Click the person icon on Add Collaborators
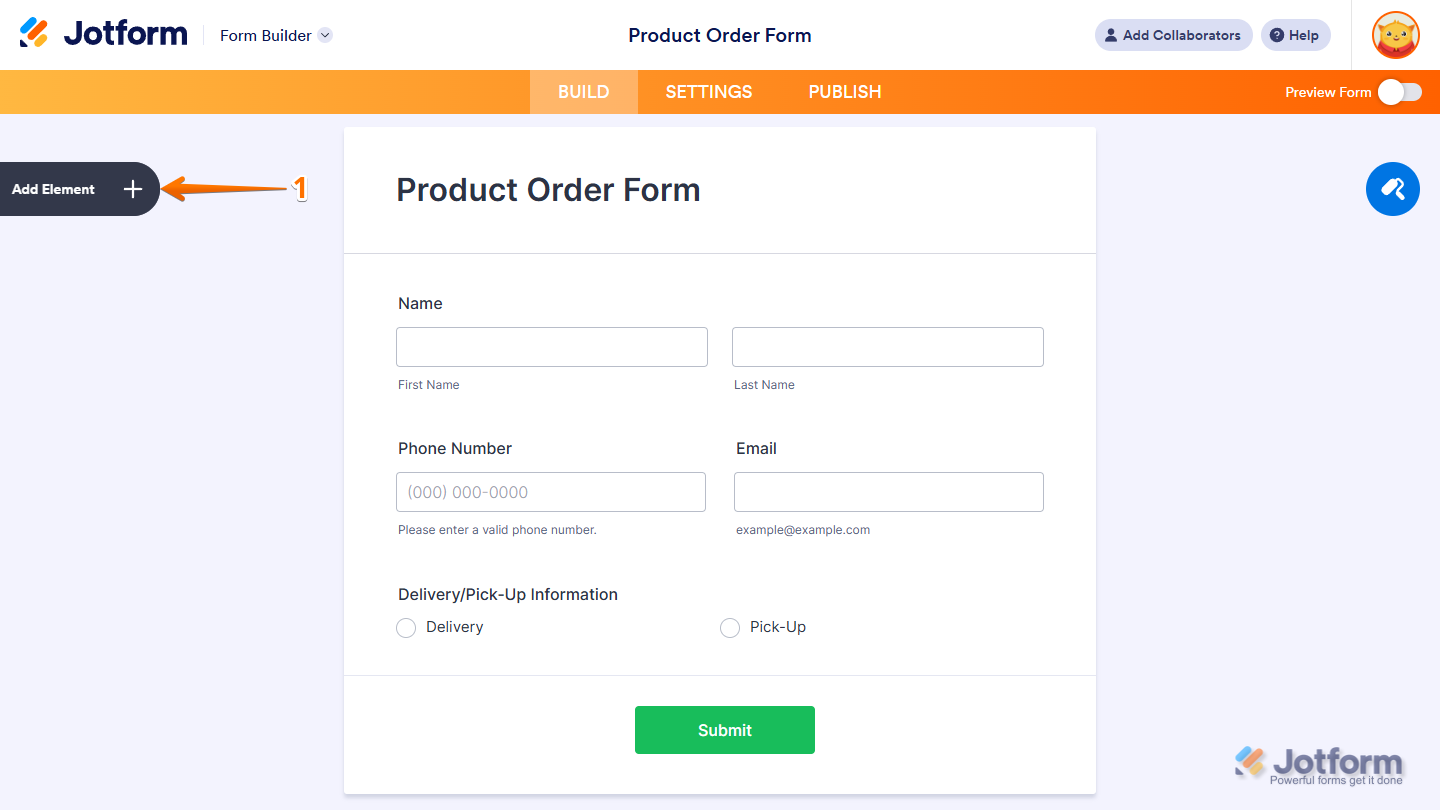This screenshot has width=1440, height=810. (x=1110, y=35)
